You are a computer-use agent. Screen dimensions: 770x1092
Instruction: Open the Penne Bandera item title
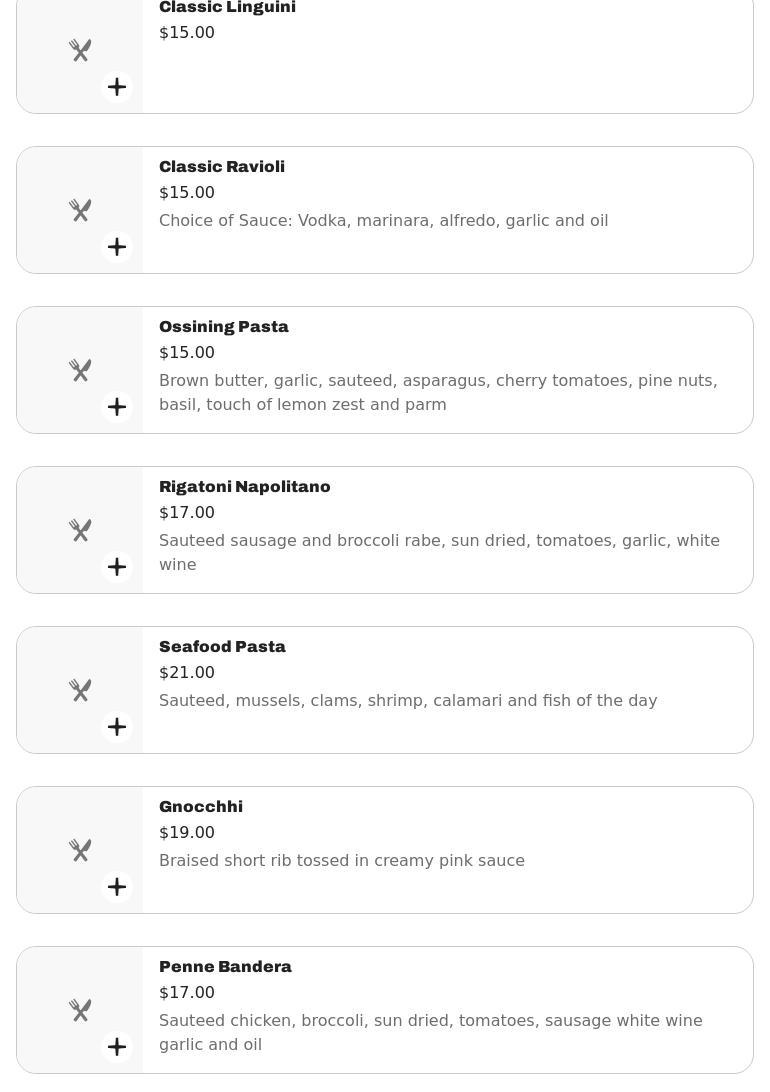click(225, 967)
